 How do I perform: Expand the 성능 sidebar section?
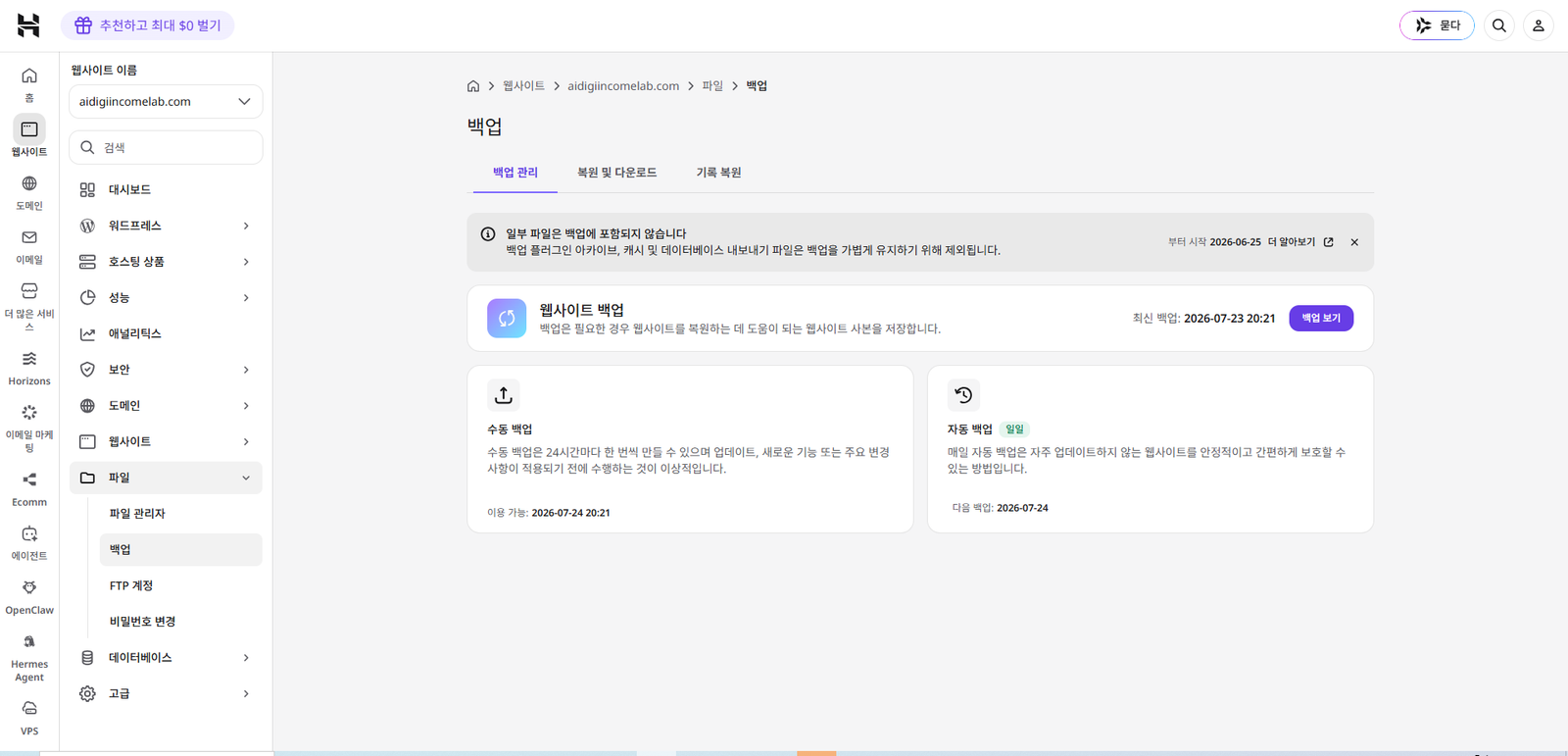(x=166, y=298)
